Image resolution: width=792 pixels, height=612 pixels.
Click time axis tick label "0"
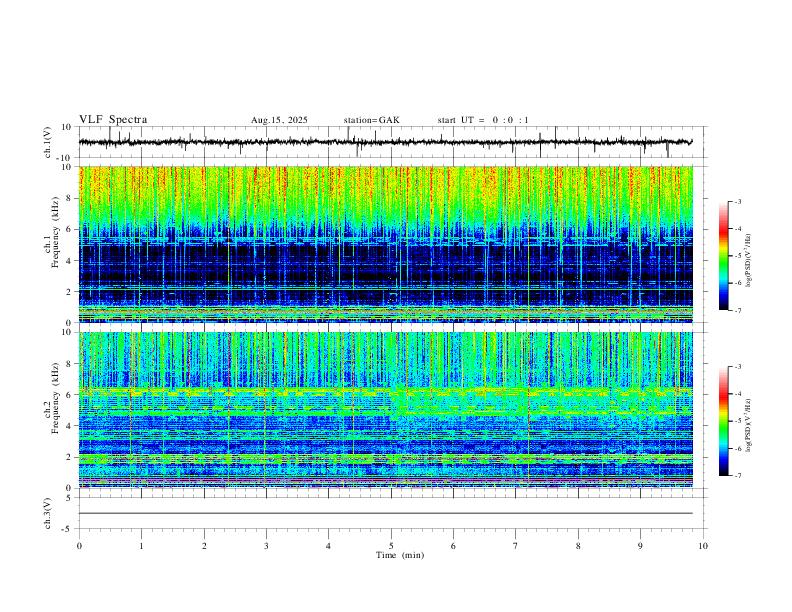tap(79, 546)
